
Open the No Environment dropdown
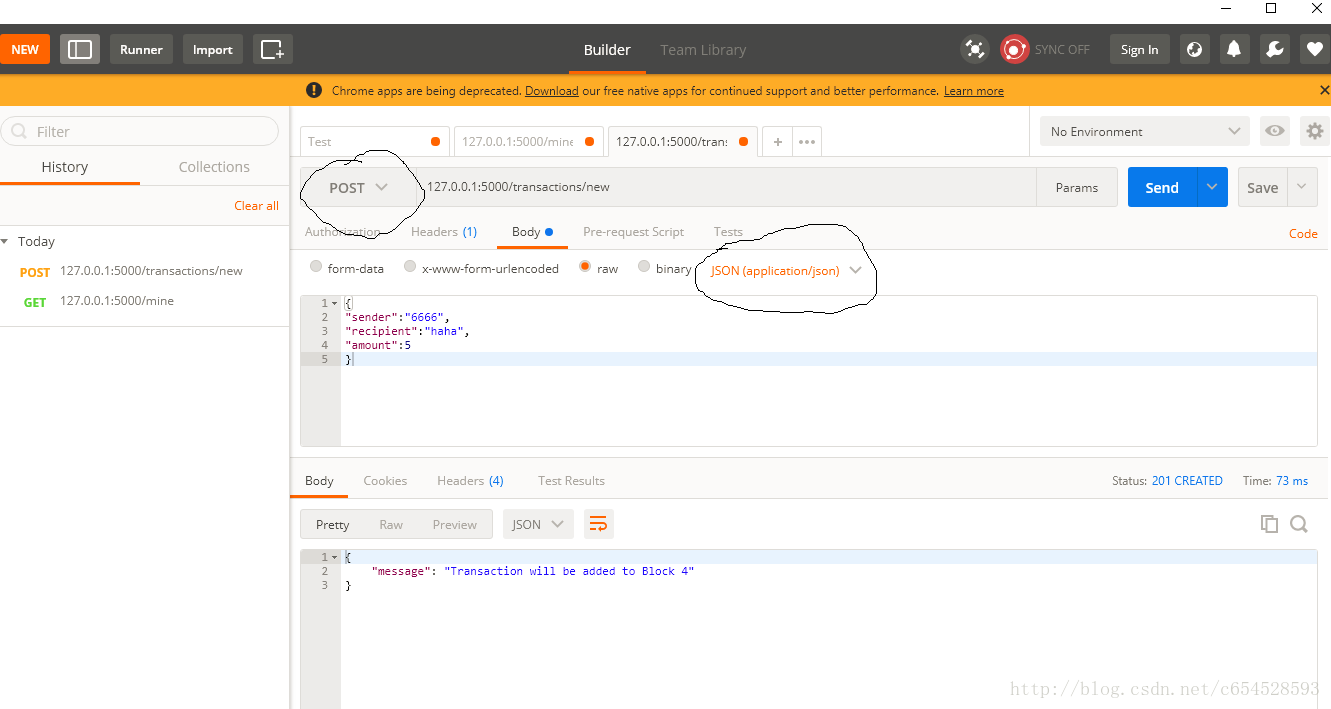point(1146,131)
